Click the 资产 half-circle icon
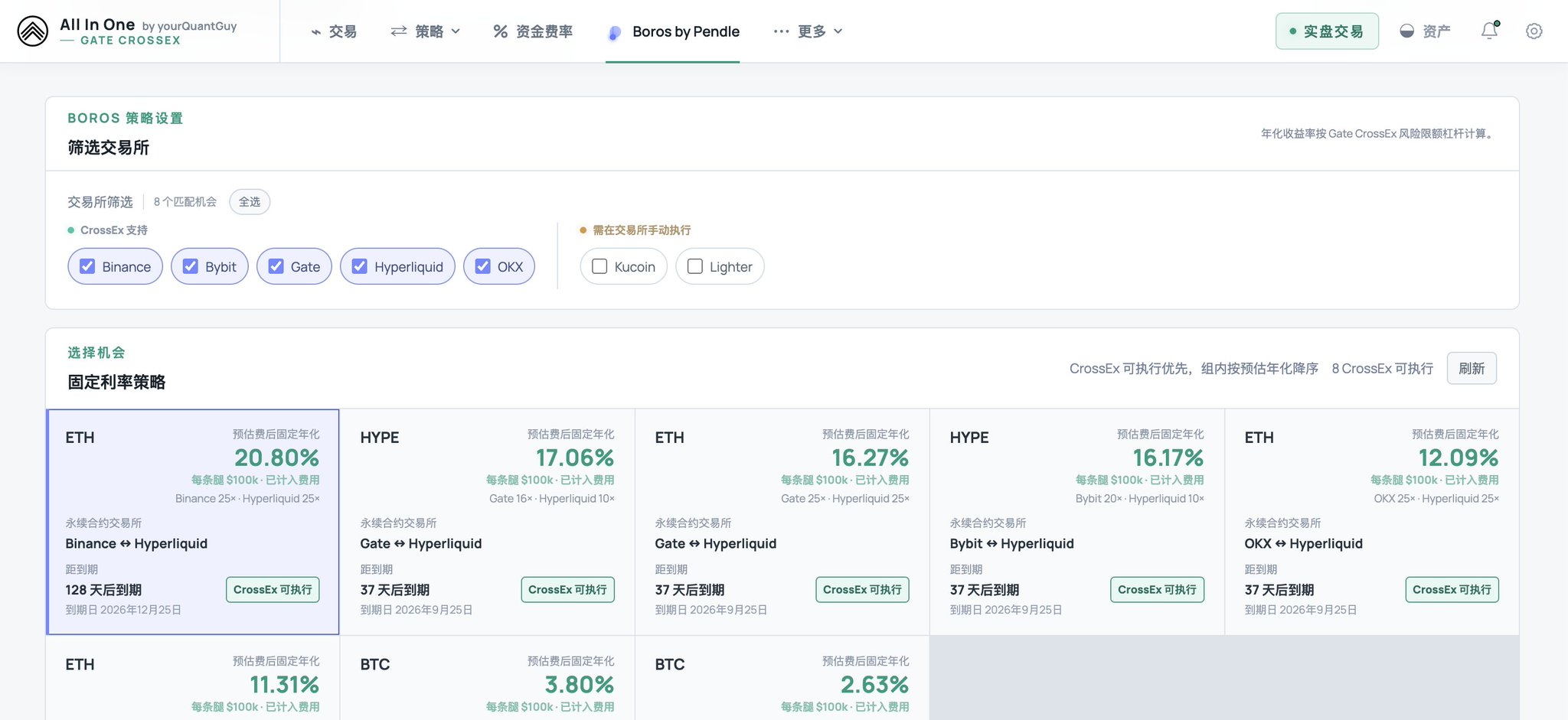1568x720 pixels. pos(1406,31)
